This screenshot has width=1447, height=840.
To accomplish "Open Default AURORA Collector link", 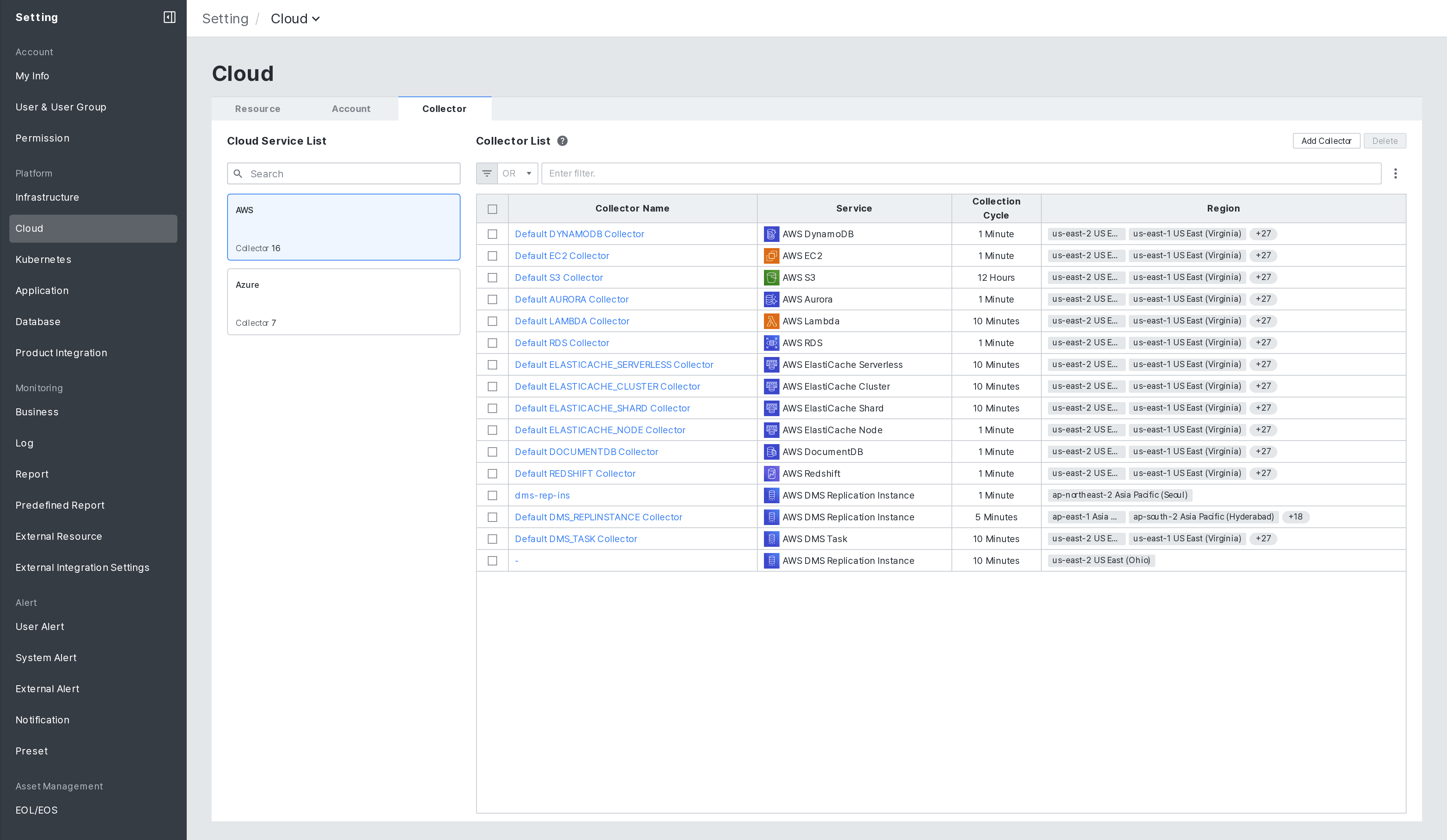I will coord(571,299).
